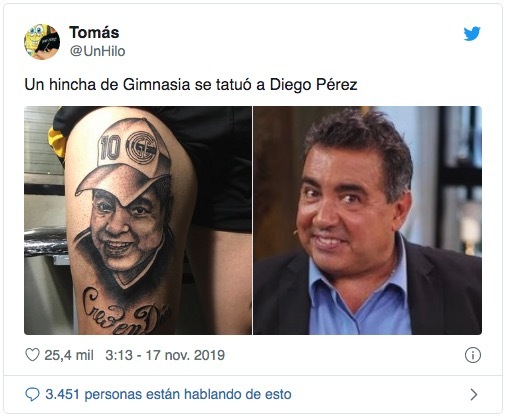506x417 pixels.
Task: Click the GE club emblem on tattoo cap
Action: (x=143, y=147)
